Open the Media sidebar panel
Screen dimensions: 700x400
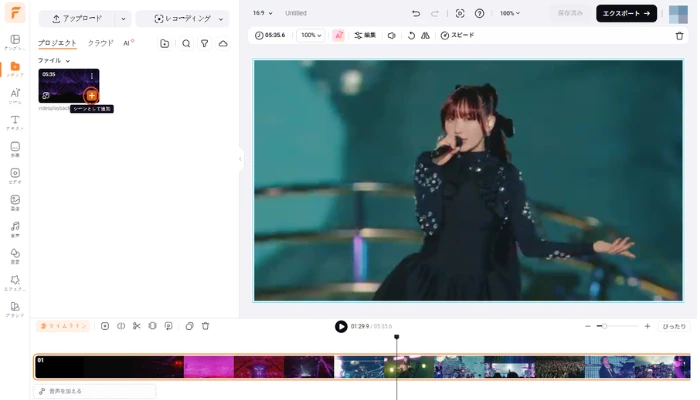pyautogui.click(x=15, y=69)
